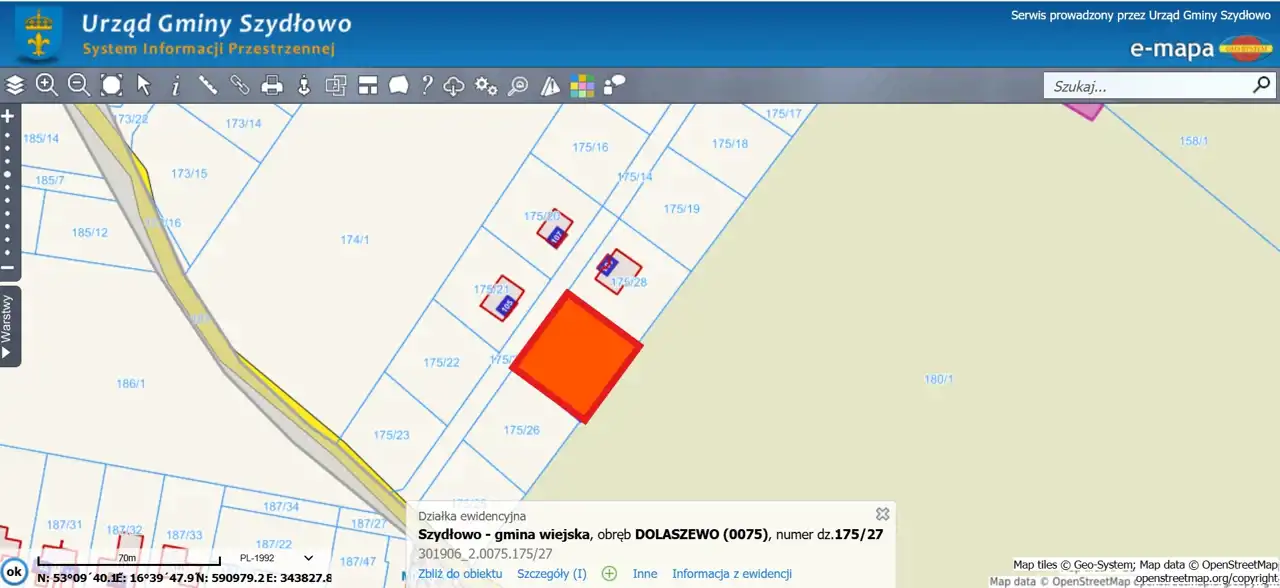Open the Szczegóły (I) link
This screenshot has height=588, width=1280.
click(x=551, y=574)
